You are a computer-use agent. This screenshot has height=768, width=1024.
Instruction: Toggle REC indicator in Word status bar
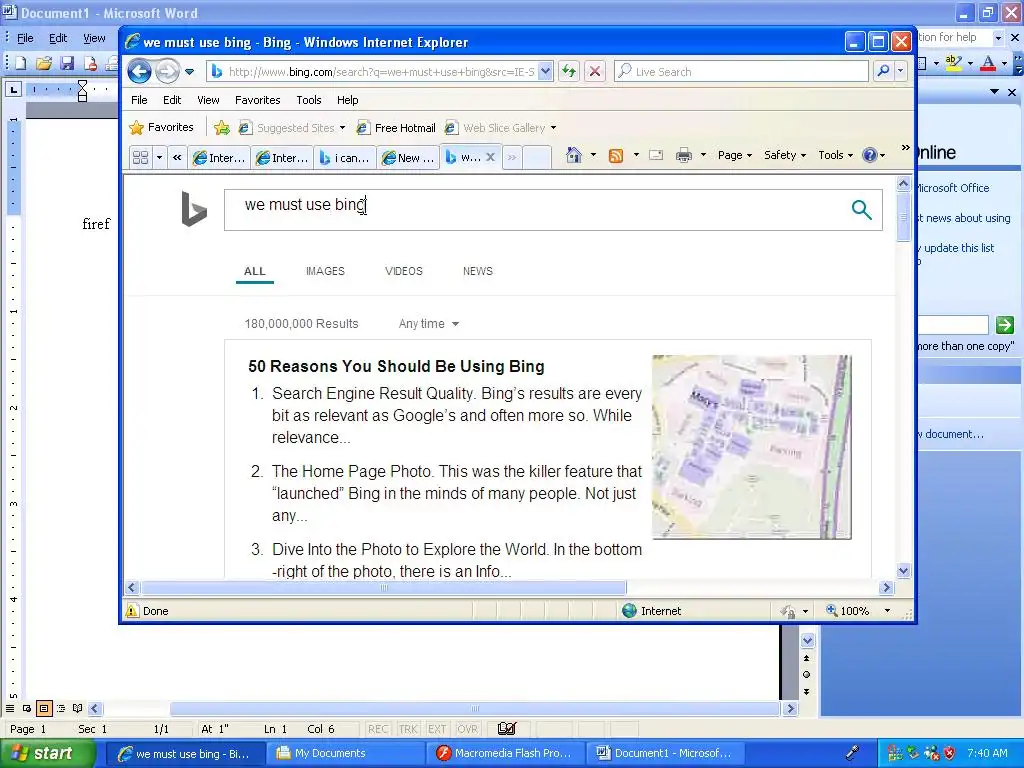[377, 729]
